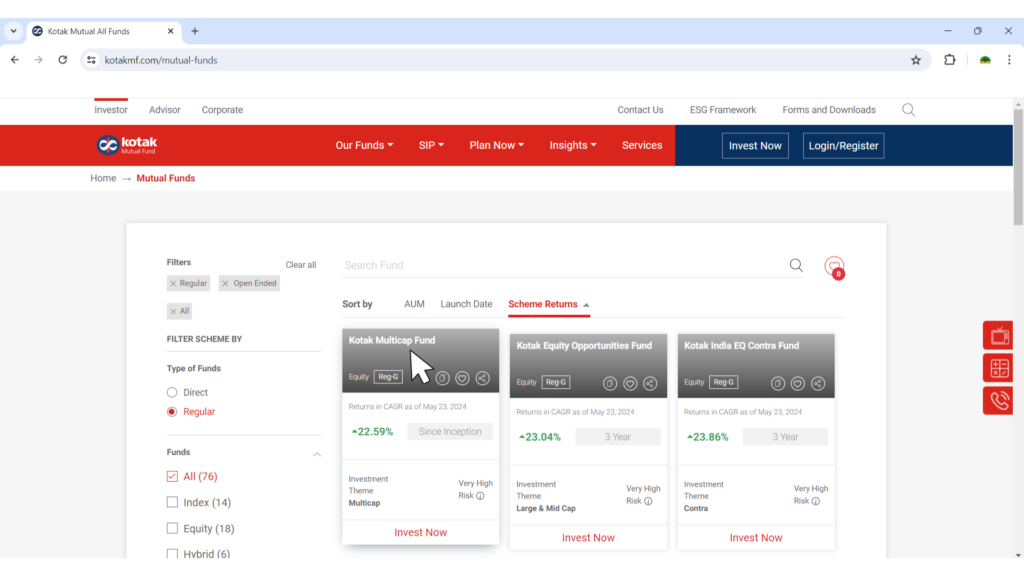Click the Login/Register button
The image size is (1024, 576).
point(843,146)
